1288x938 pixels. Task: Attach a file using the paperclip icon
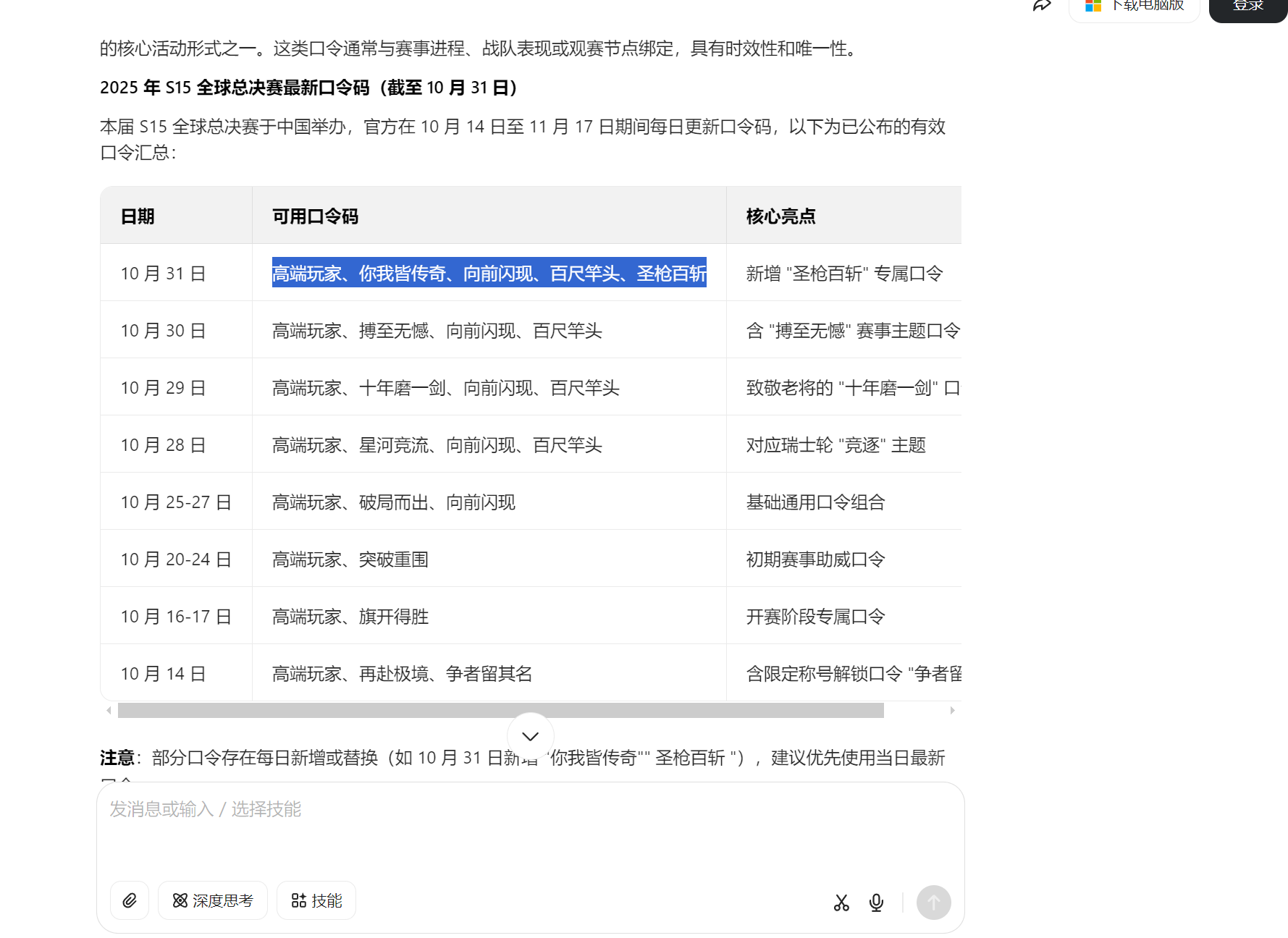[129, 900]
